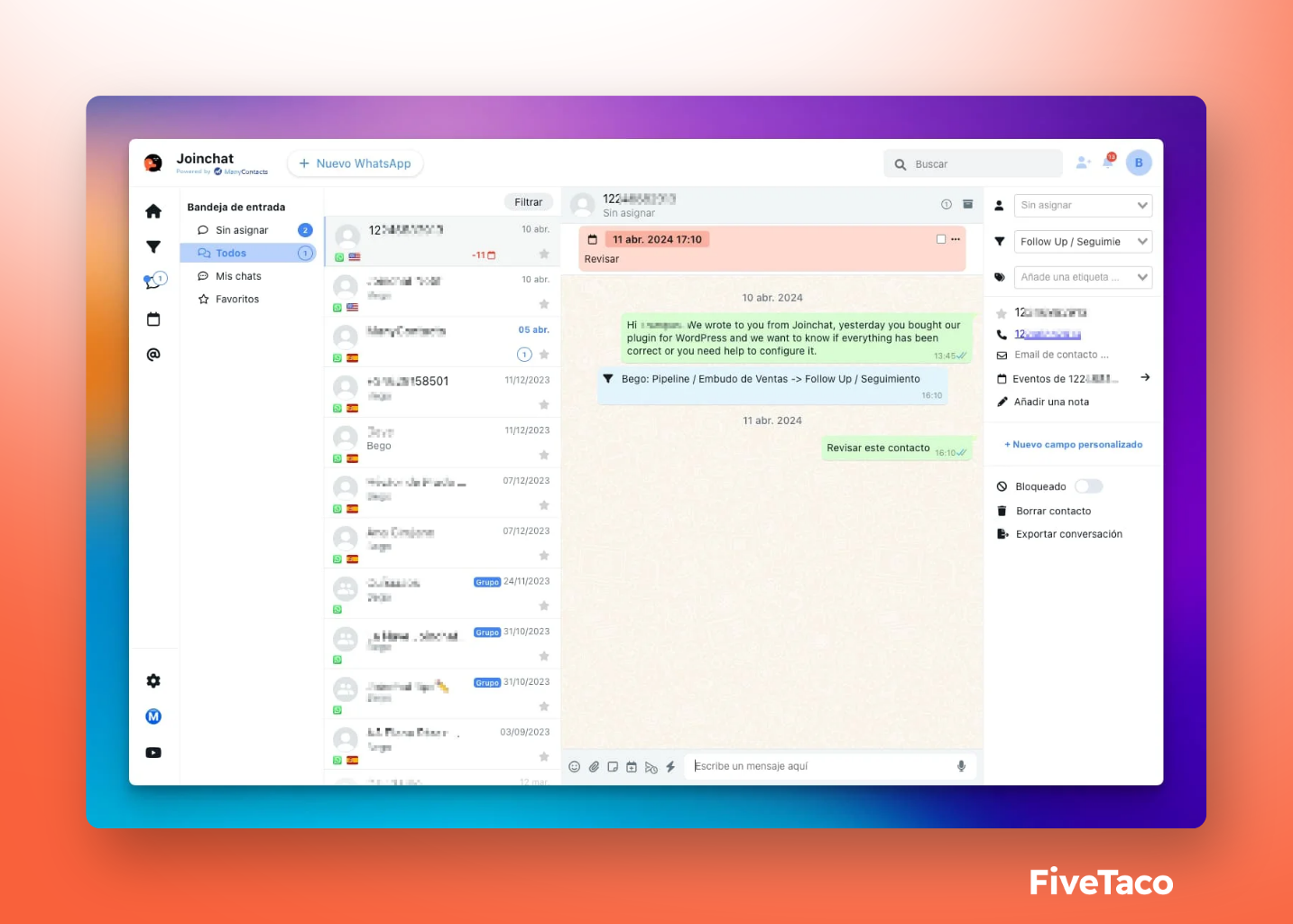Screen dimensions: 1293x924
Task: Click Exportar conversación
Action: point(1069,534)
